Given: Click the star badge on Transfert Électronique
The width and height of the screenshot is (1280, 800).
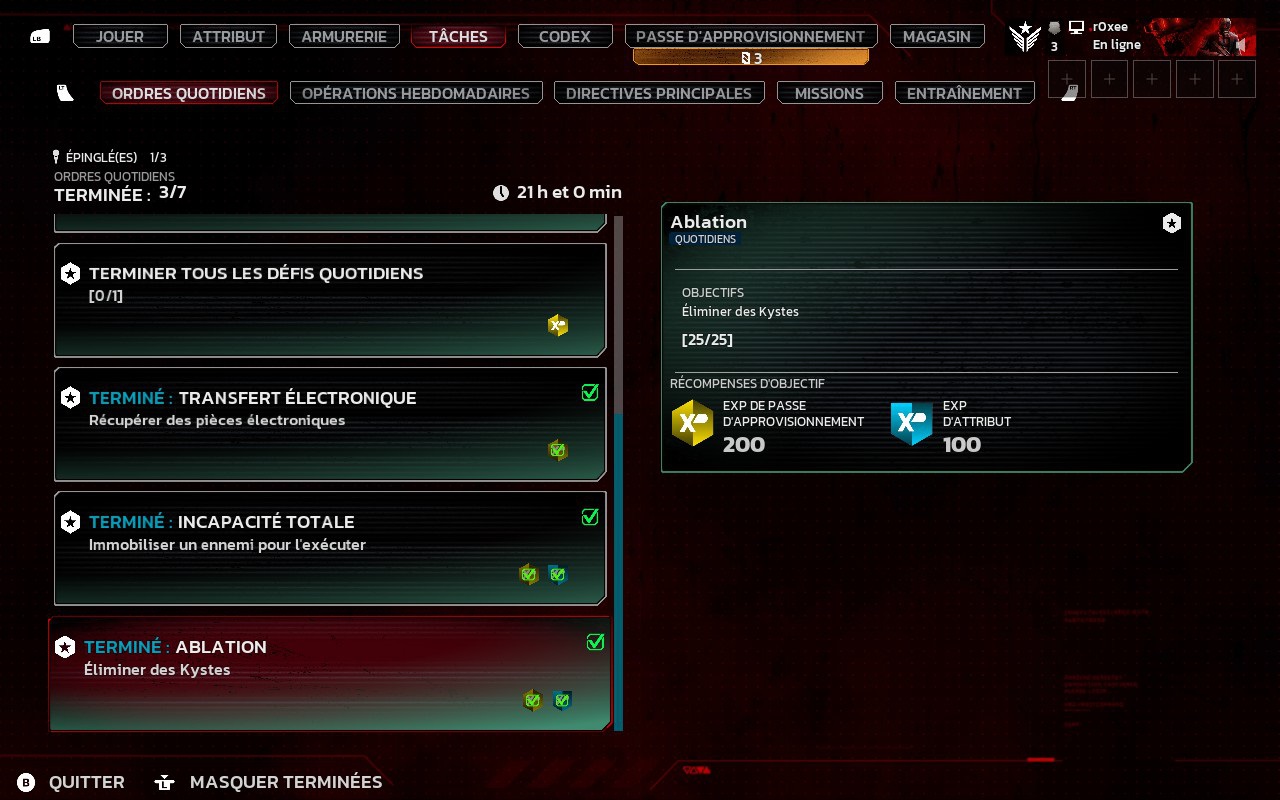Looking at the screenshot, I should [x=70, y=398].
